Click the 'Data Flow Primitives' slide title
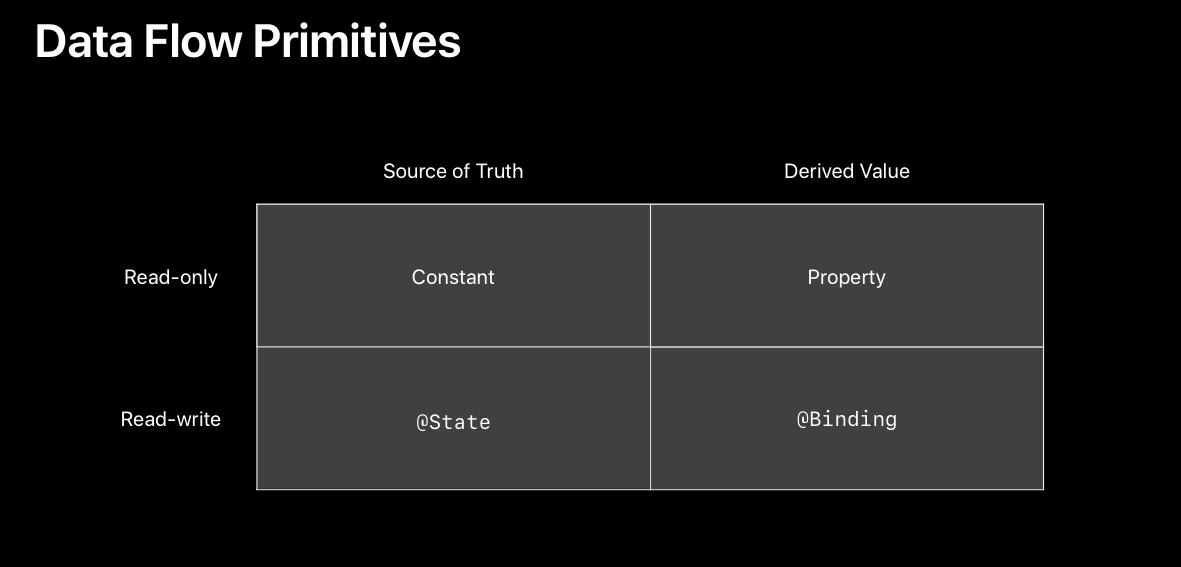Screen dimensions: 1181x567 [248, 41]
